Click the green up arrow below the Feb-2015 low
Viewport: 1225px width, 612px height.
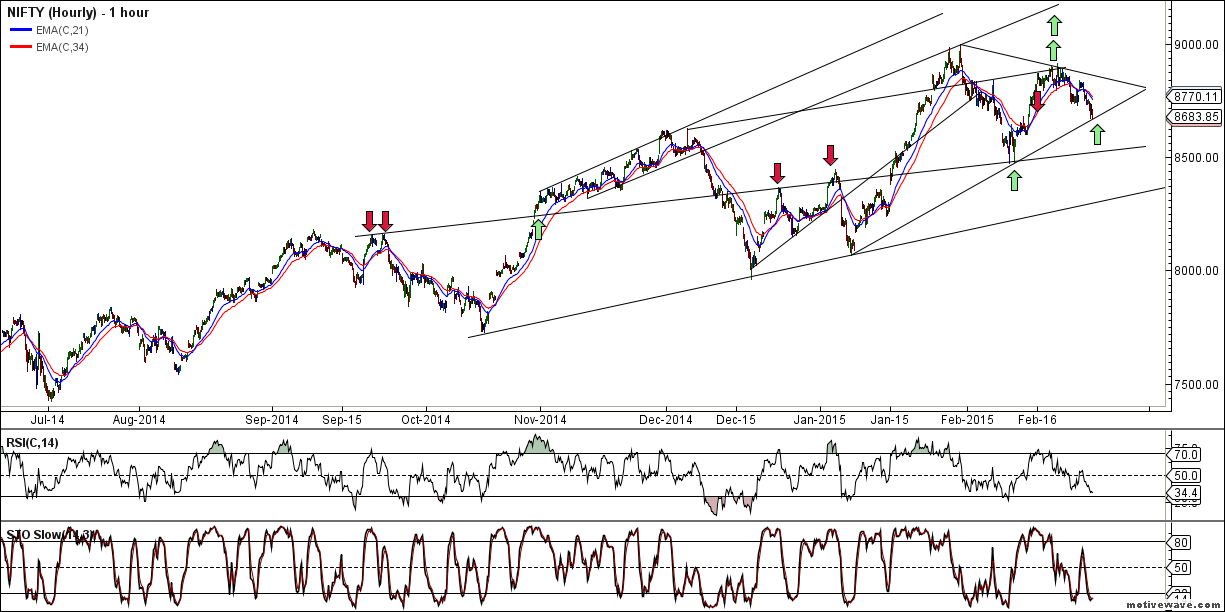click(1014, 180)
